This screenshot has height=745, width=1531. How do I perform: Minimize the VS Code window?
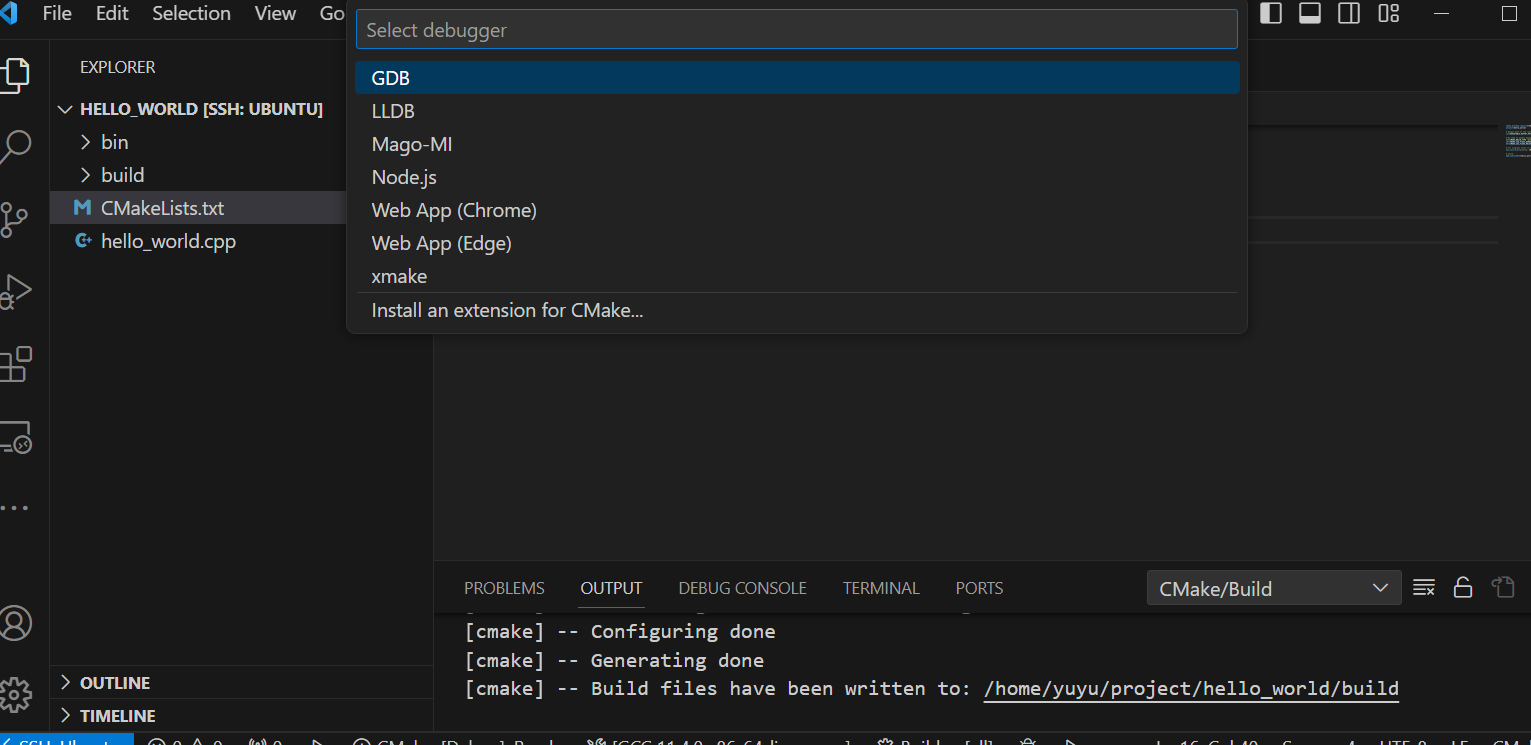tap(1441, 13)
